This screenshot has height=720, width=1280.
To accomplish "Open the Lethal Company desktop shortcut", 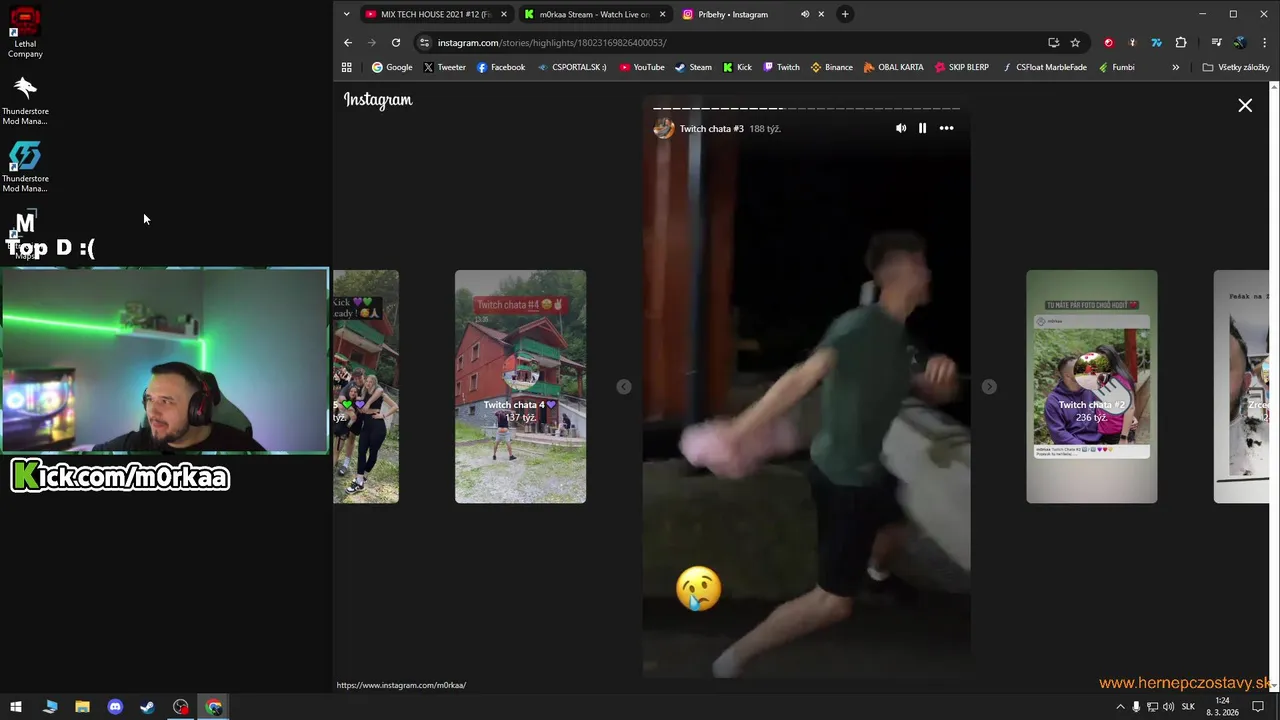I will [25, 32].
